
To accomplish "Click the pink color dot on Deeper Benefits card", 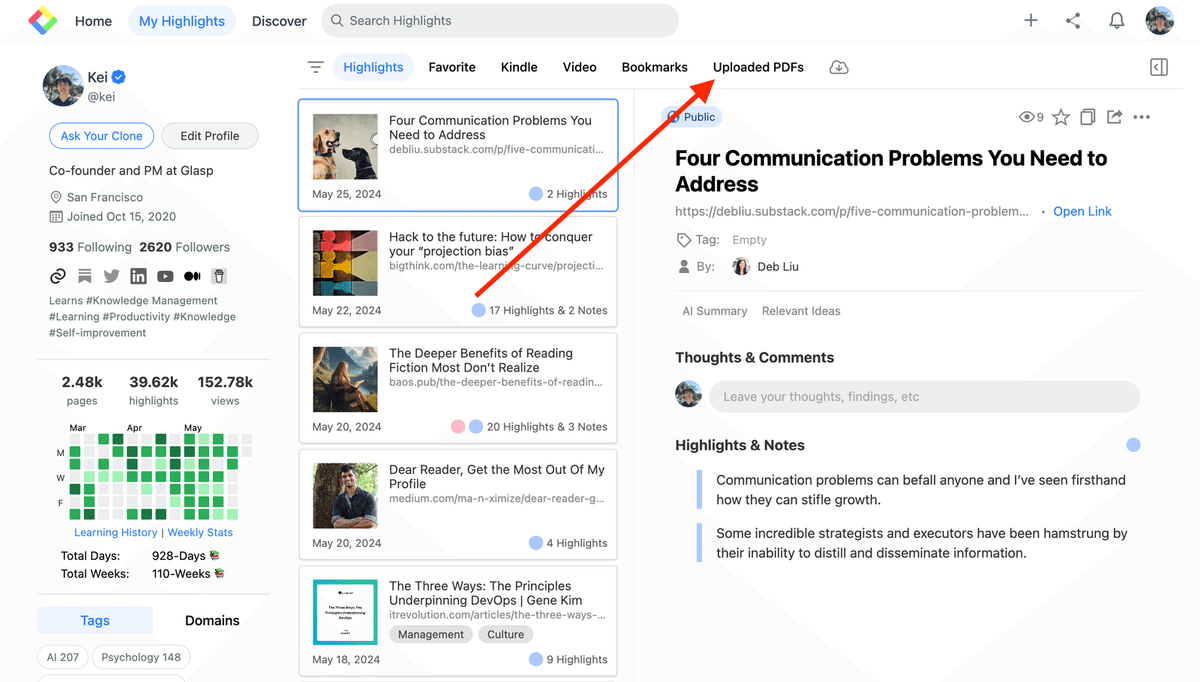I will (458, 426).
